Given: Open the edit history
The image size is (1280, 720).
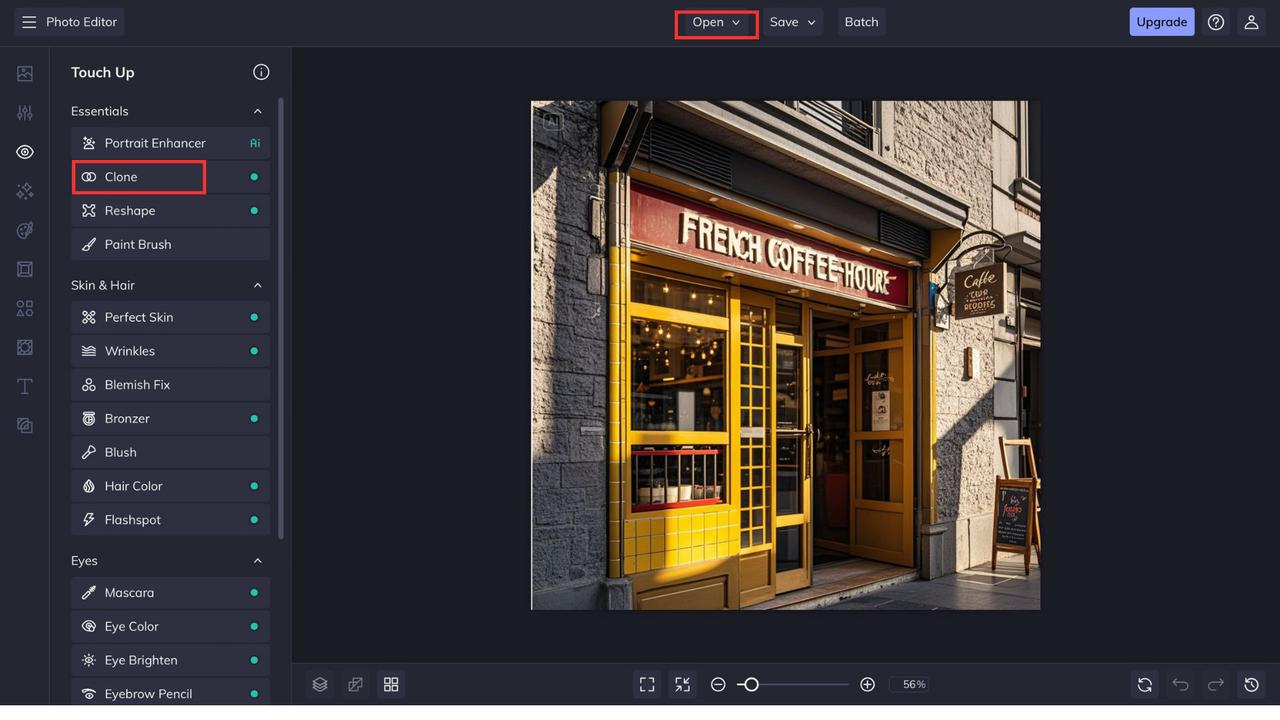Looking at the screenshot, I should point(1251,684).
